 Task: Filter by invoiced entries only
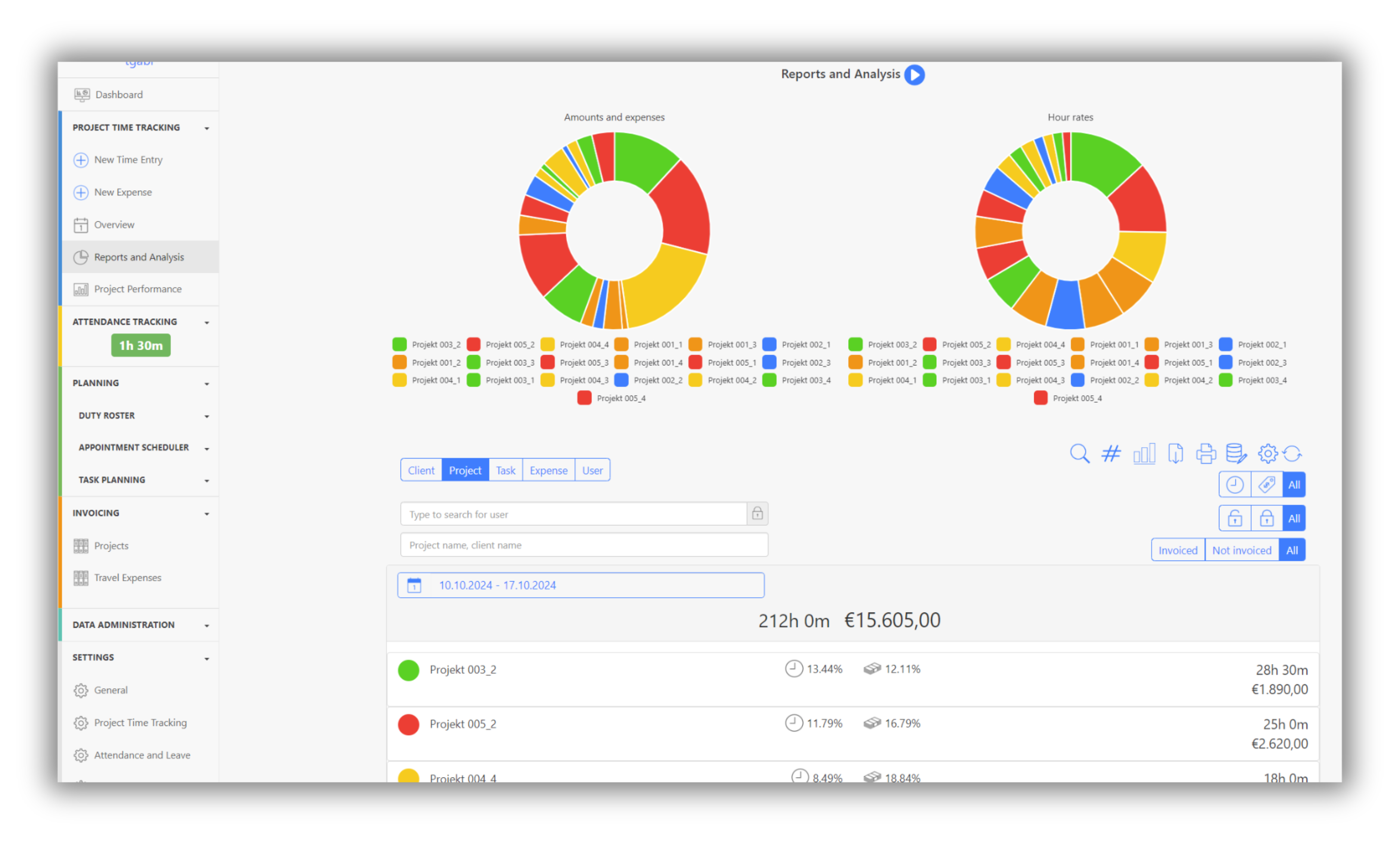(x=1177, y=549)
